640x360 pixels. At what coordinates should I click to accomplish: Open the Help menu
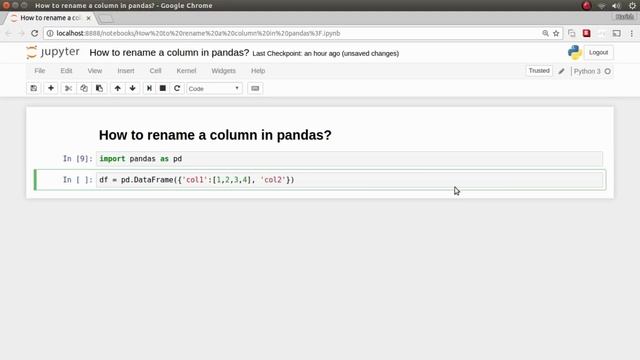pos(258,71)
